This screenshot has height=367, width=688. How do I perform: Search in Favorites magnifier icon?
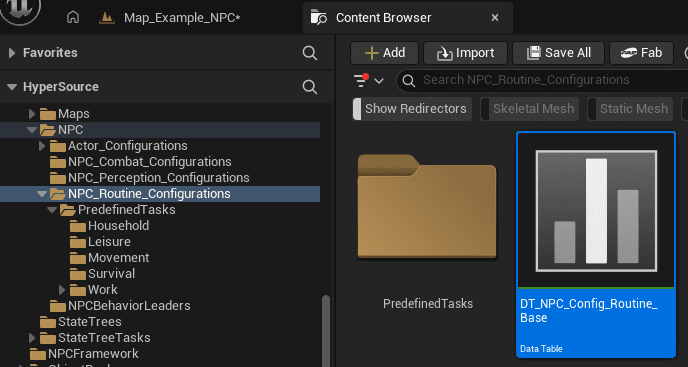click(x=310, y=53)
